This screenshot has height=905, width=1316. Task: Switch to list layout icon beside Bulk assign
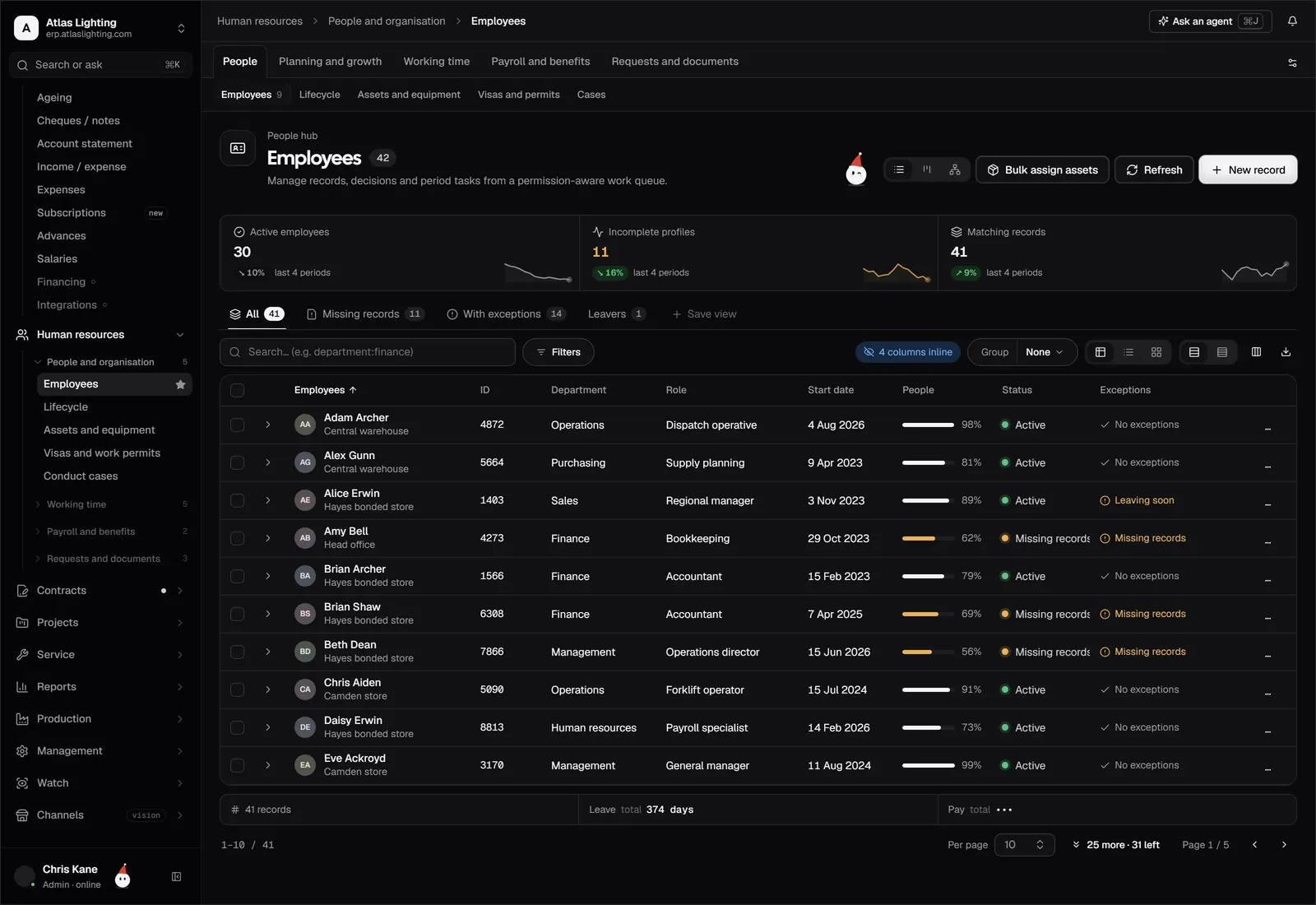[899, 169]
